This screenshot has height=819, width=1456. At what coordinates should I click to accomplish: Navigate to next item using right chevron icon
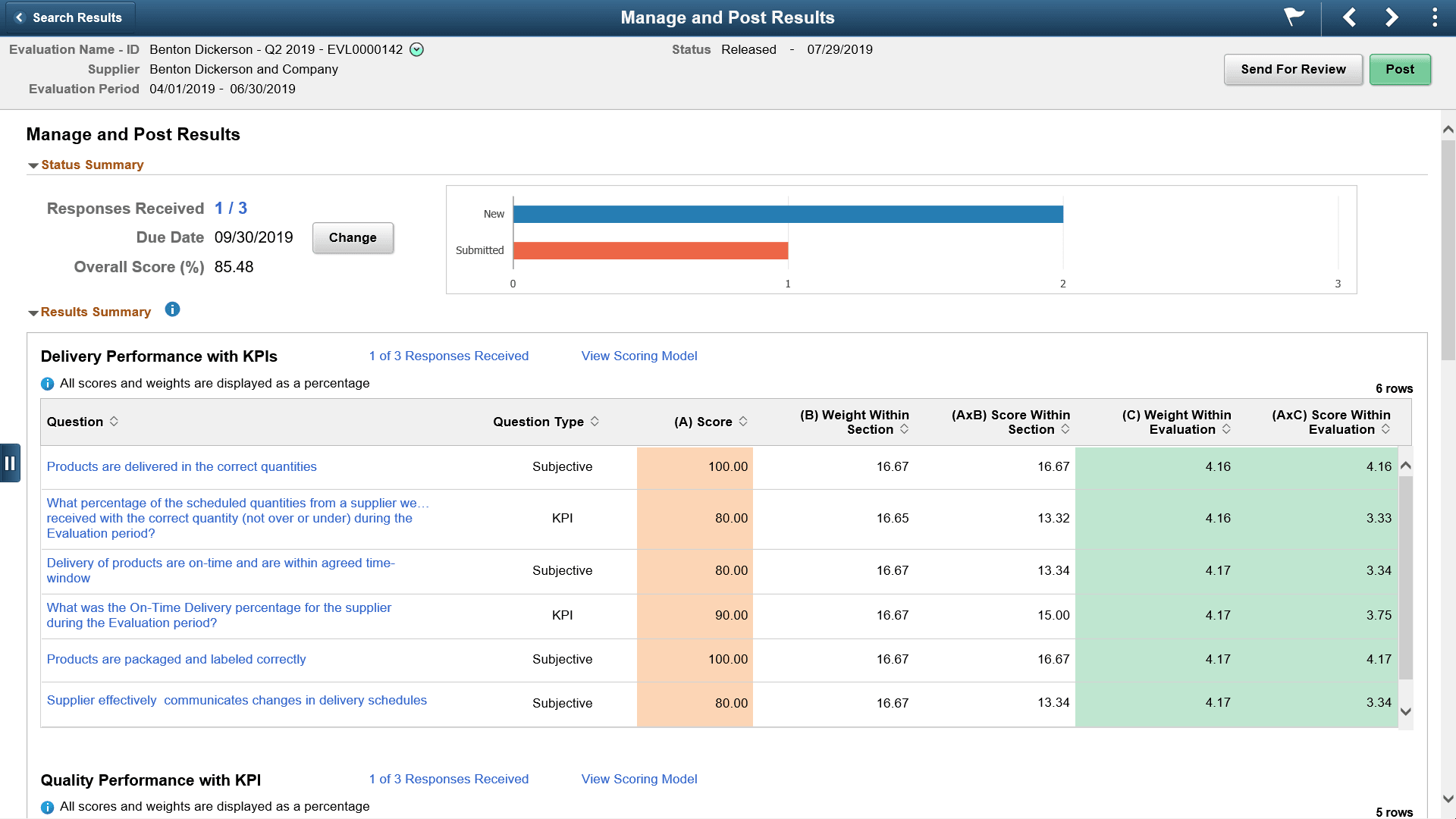coord(1392,17)
